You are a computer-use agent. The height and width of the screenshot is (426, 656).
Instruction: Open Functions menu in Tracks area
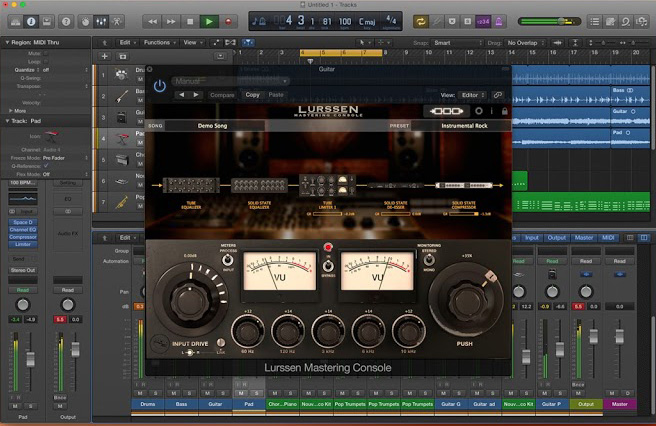[159, 43]
